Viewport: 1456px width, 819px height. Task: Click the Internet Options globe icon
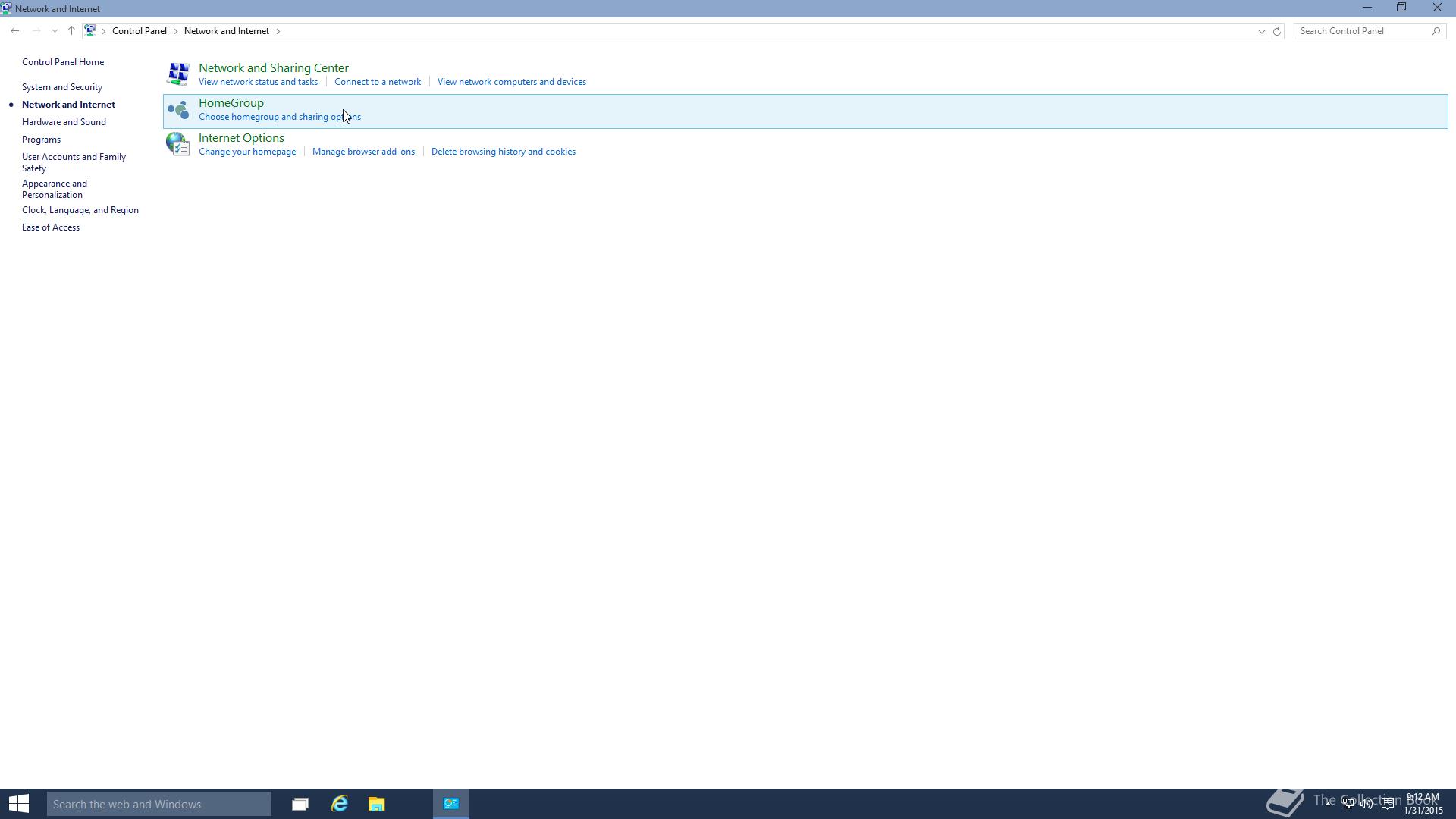point(178,144)
